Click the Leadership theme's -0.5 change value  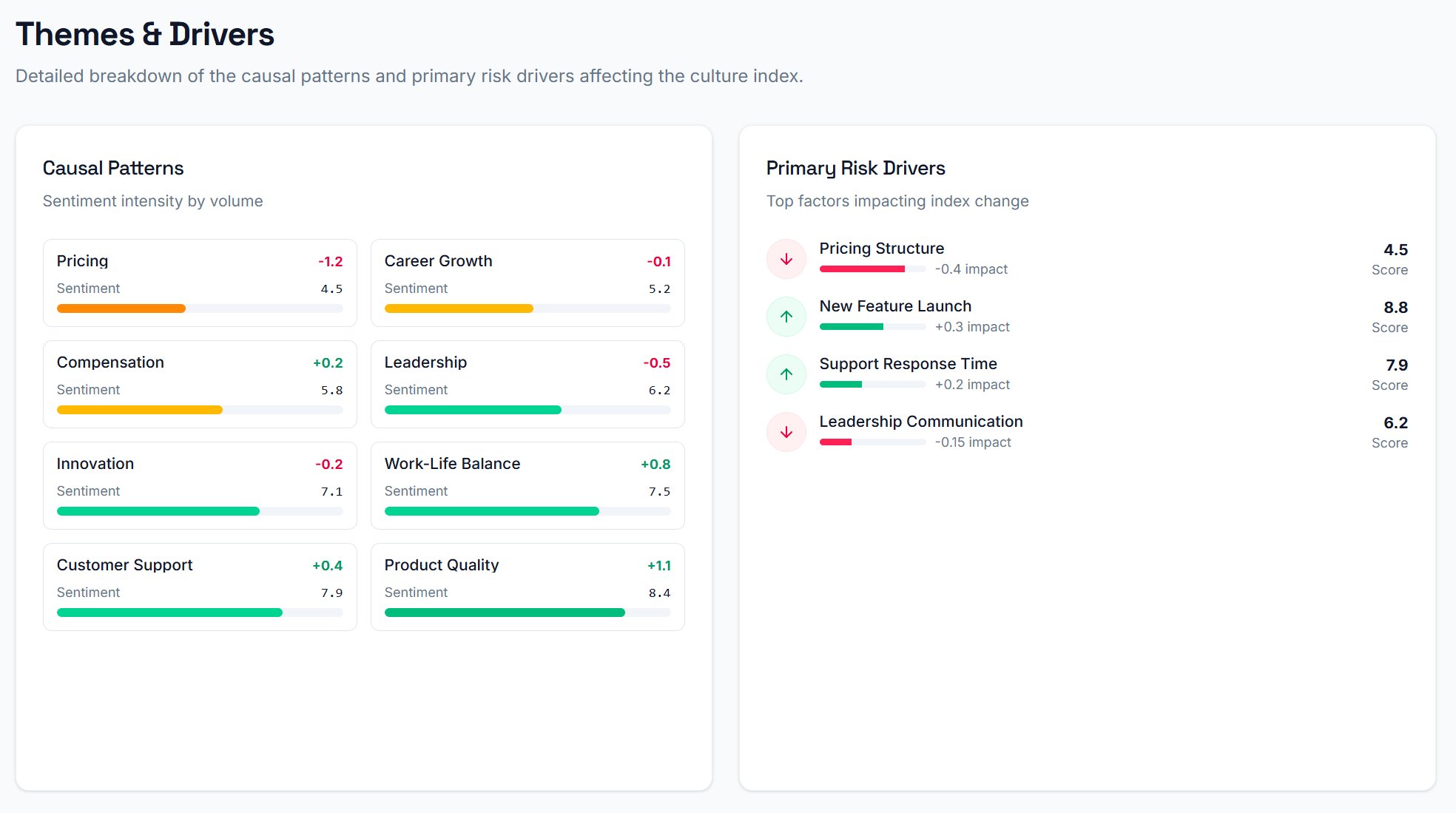point(655,362)
